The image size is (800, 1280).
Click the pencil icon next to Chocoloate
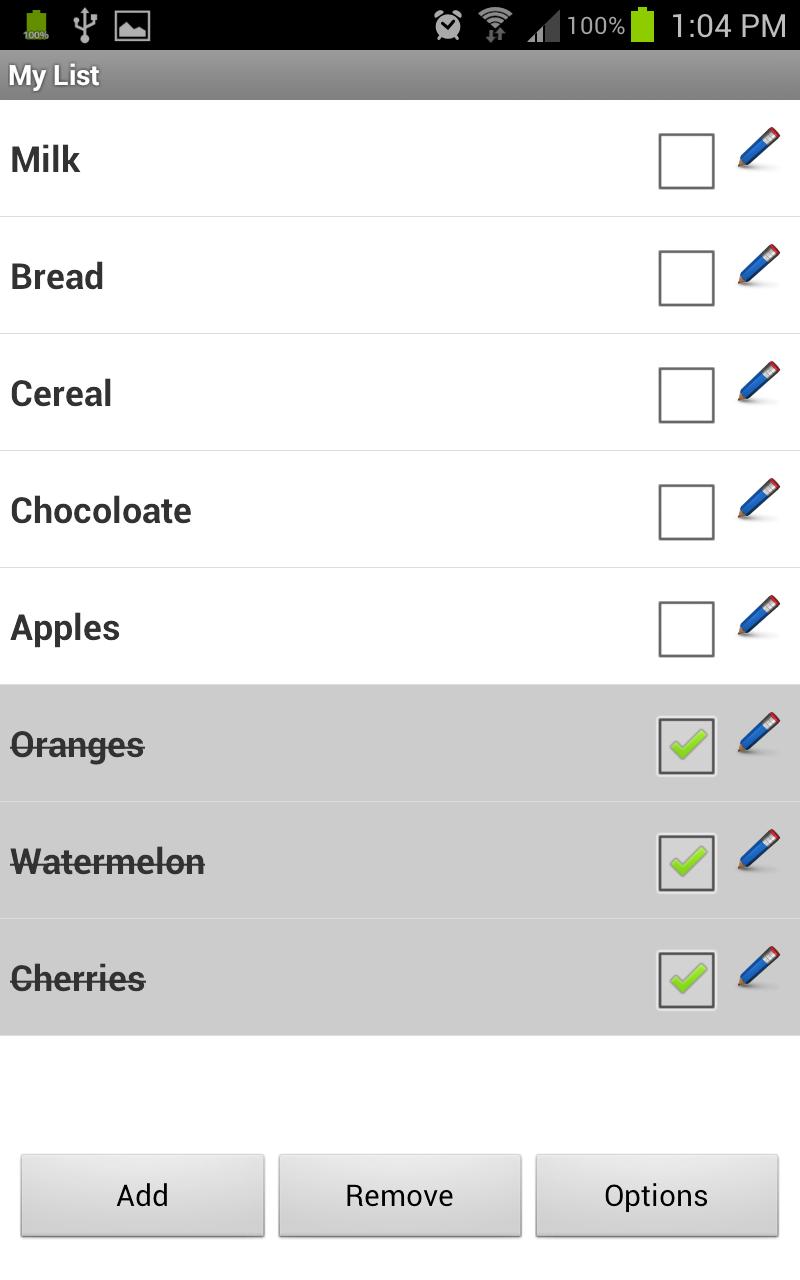(x=757, y=499)
